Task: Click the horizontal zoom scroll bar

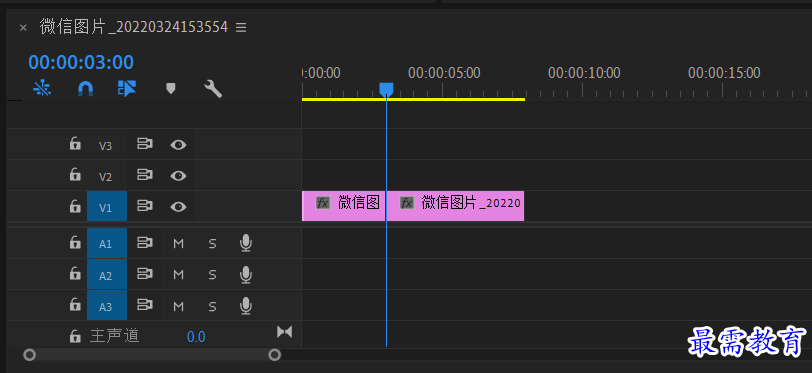Action: click(152, 355)
